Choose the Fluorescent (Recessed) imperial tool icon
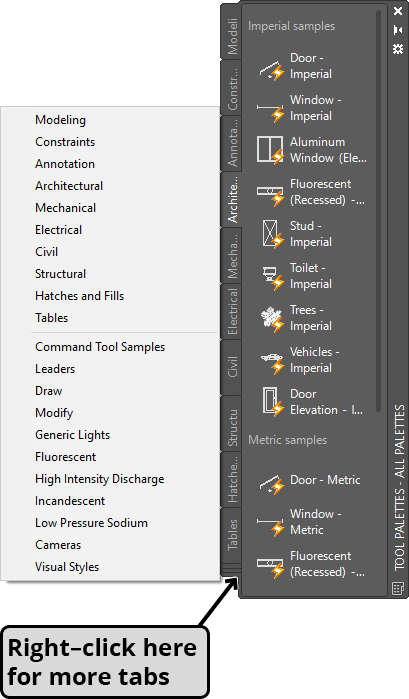The width and height of the screenshot is (409, 699). tap(271, 195)
